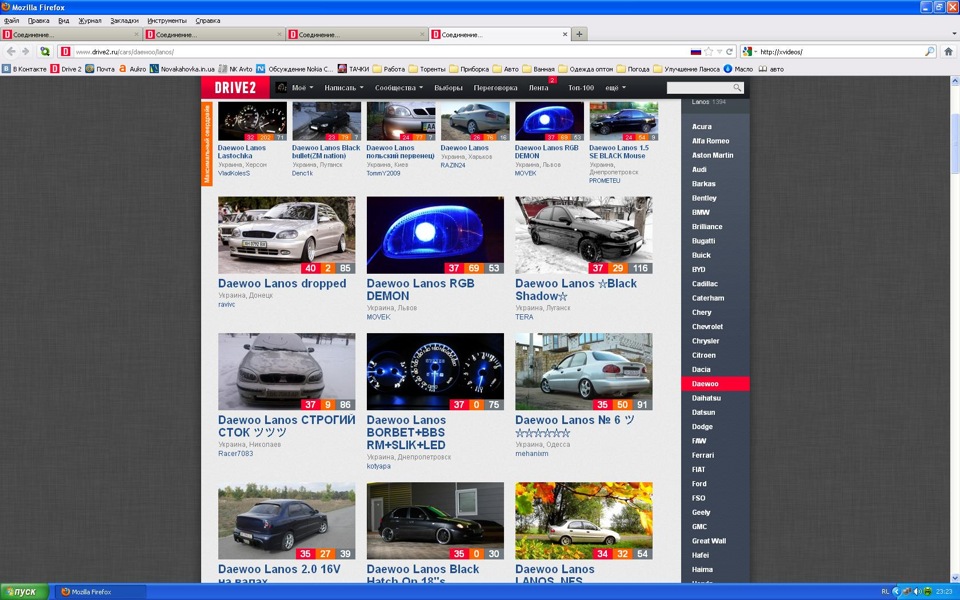Open Топ-100 in site navigation
960x600 pixels.
[x=580, y=88]
